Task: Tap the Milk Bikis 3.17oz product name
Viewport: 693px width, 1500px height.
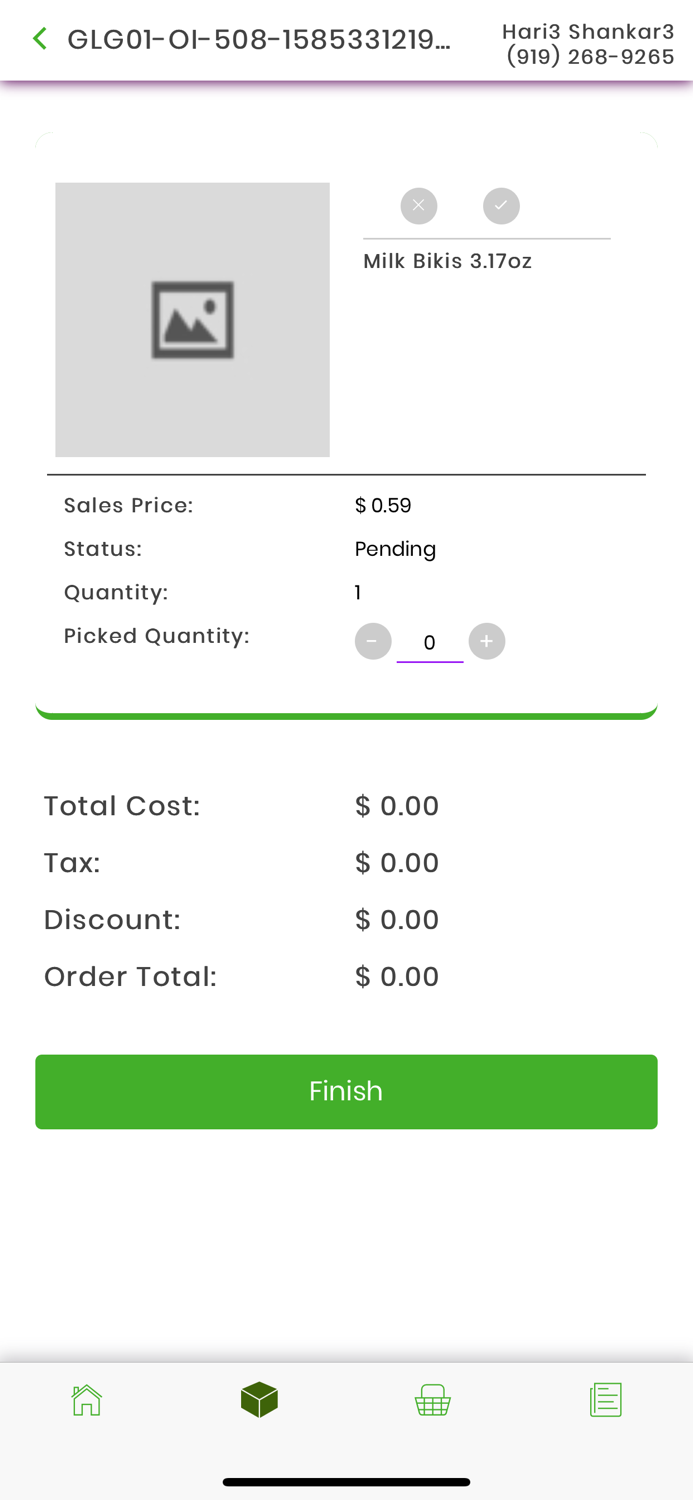Action: click(x=447, y=262)
